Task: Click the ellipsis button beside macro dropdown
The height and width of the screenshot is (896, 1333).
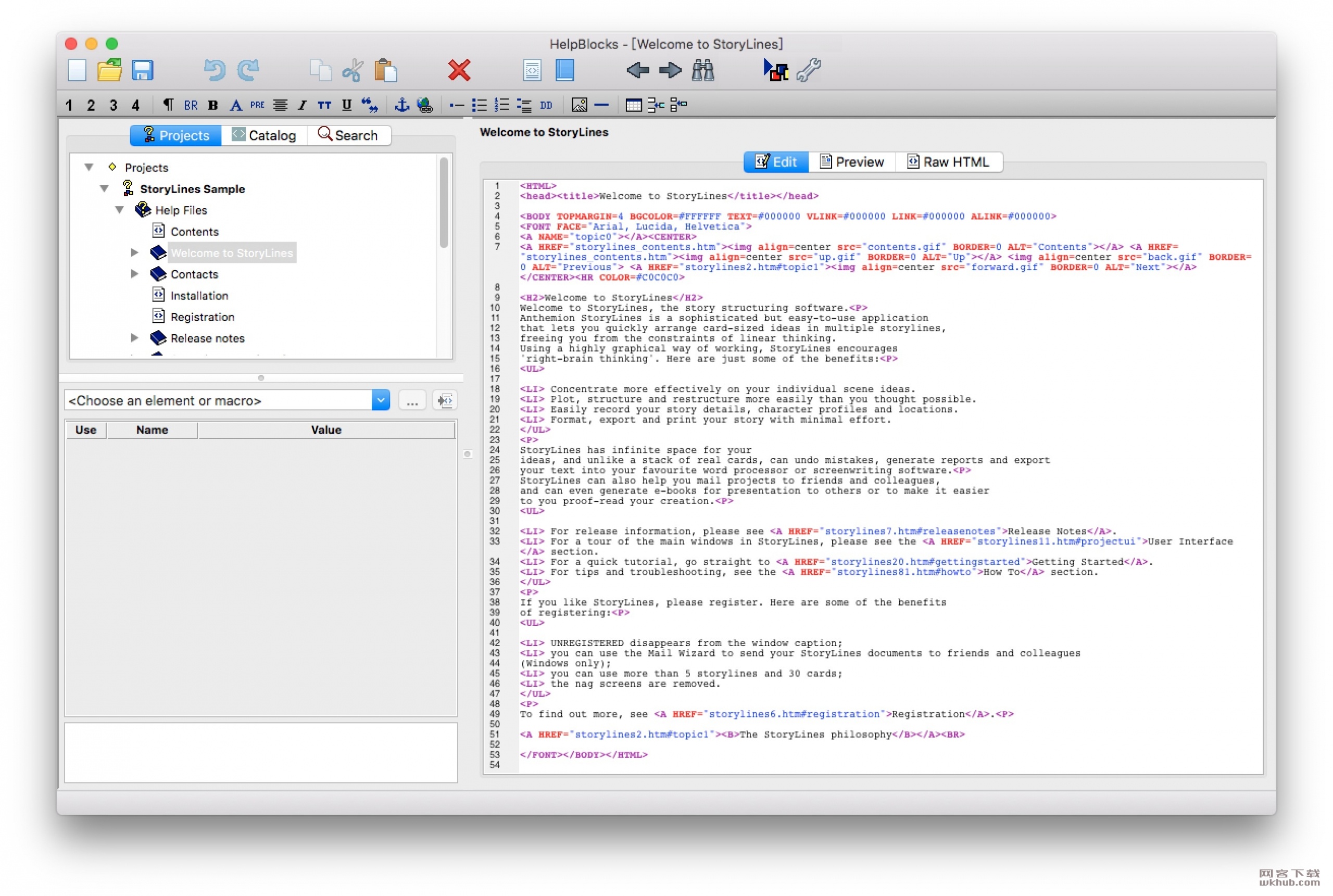Action: click(412, 400)
